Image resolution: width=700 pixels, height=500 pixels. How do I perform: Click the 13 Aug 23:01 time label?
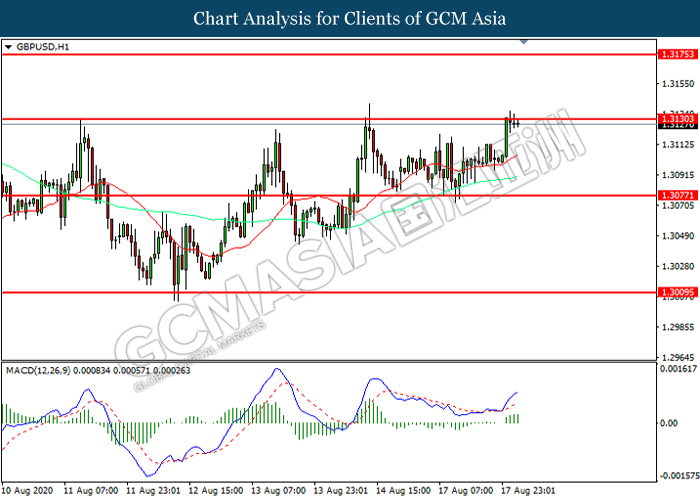341,491
